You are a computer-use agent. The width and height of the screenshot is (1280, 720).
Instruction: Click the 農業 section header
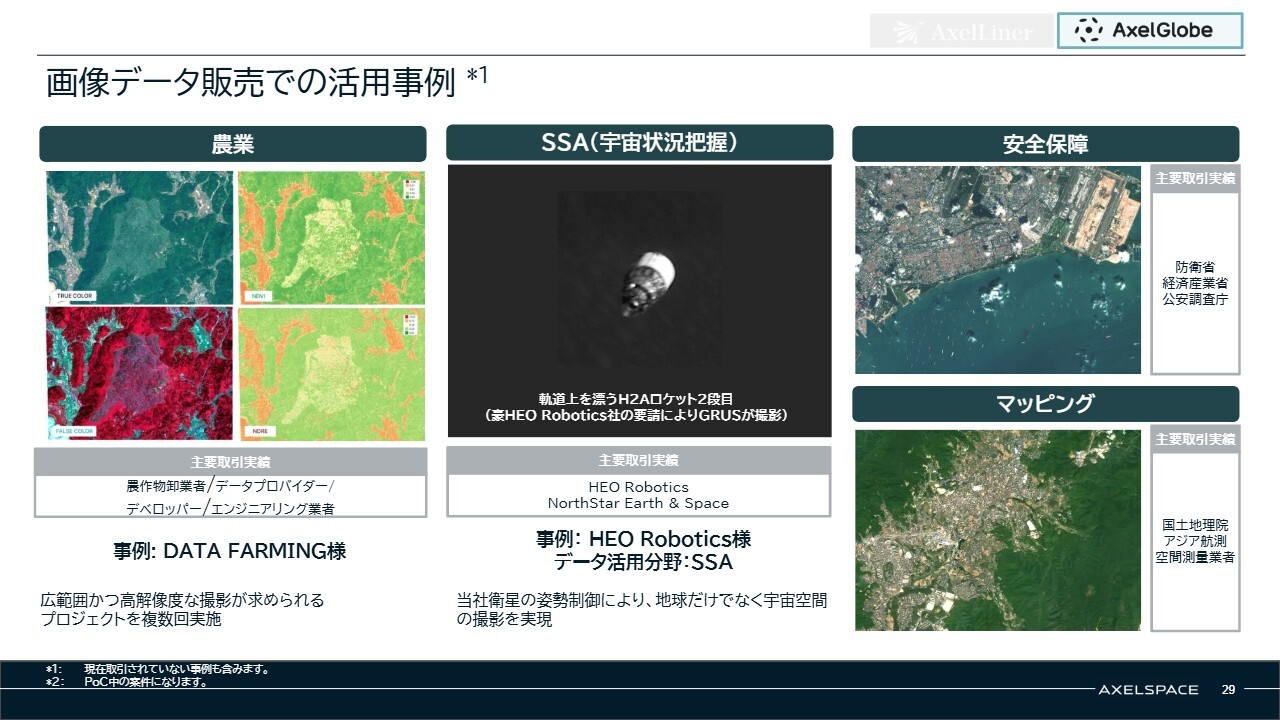[x=232, y=144]
